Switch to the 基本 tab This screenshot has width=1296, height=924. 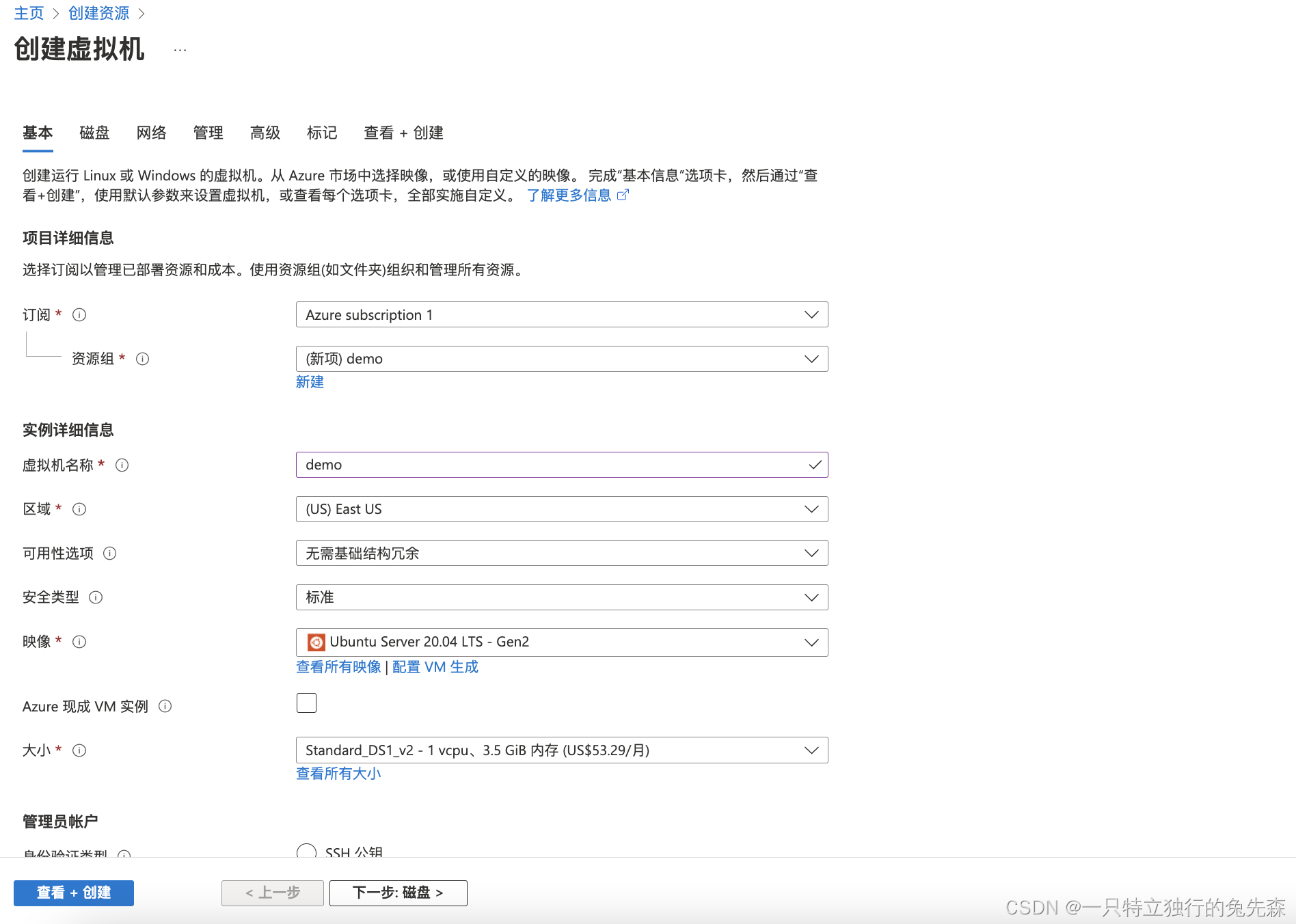(x=38, y=133)
